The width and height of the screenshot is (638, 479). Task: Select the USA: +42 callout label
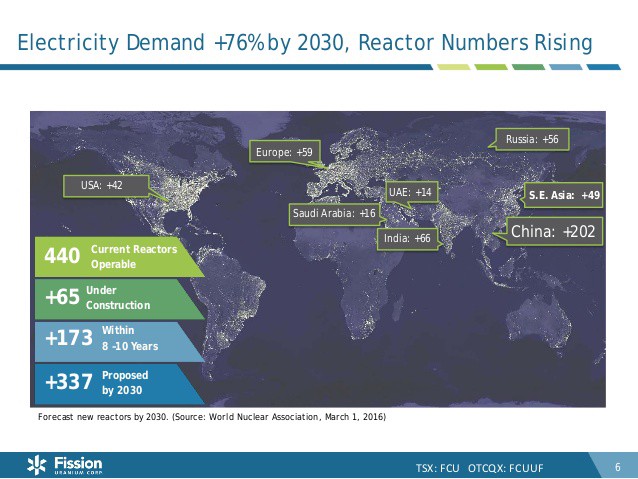pyautogui.click(x=101, y=185)
